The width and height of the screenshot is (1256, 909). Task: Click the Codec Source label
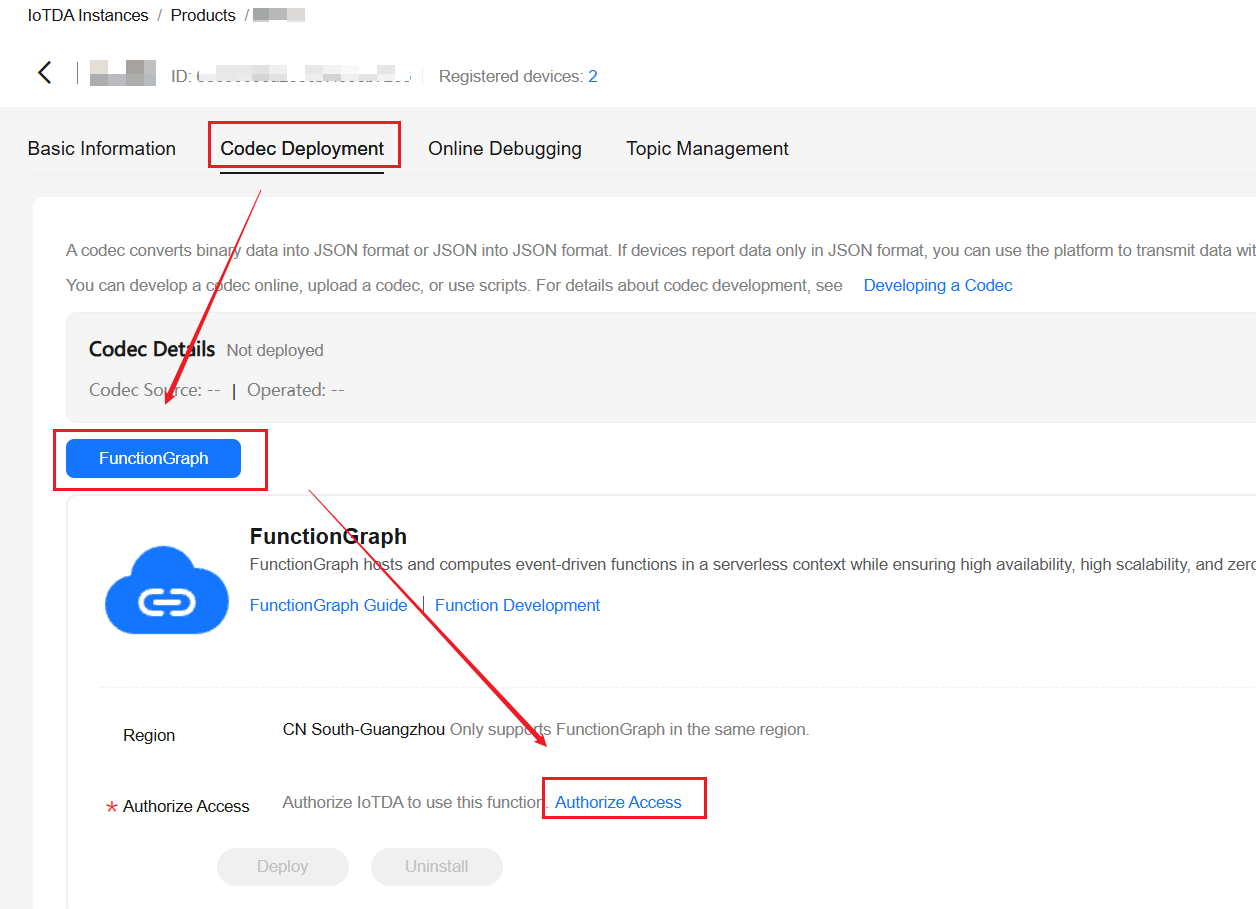[145, 390]
